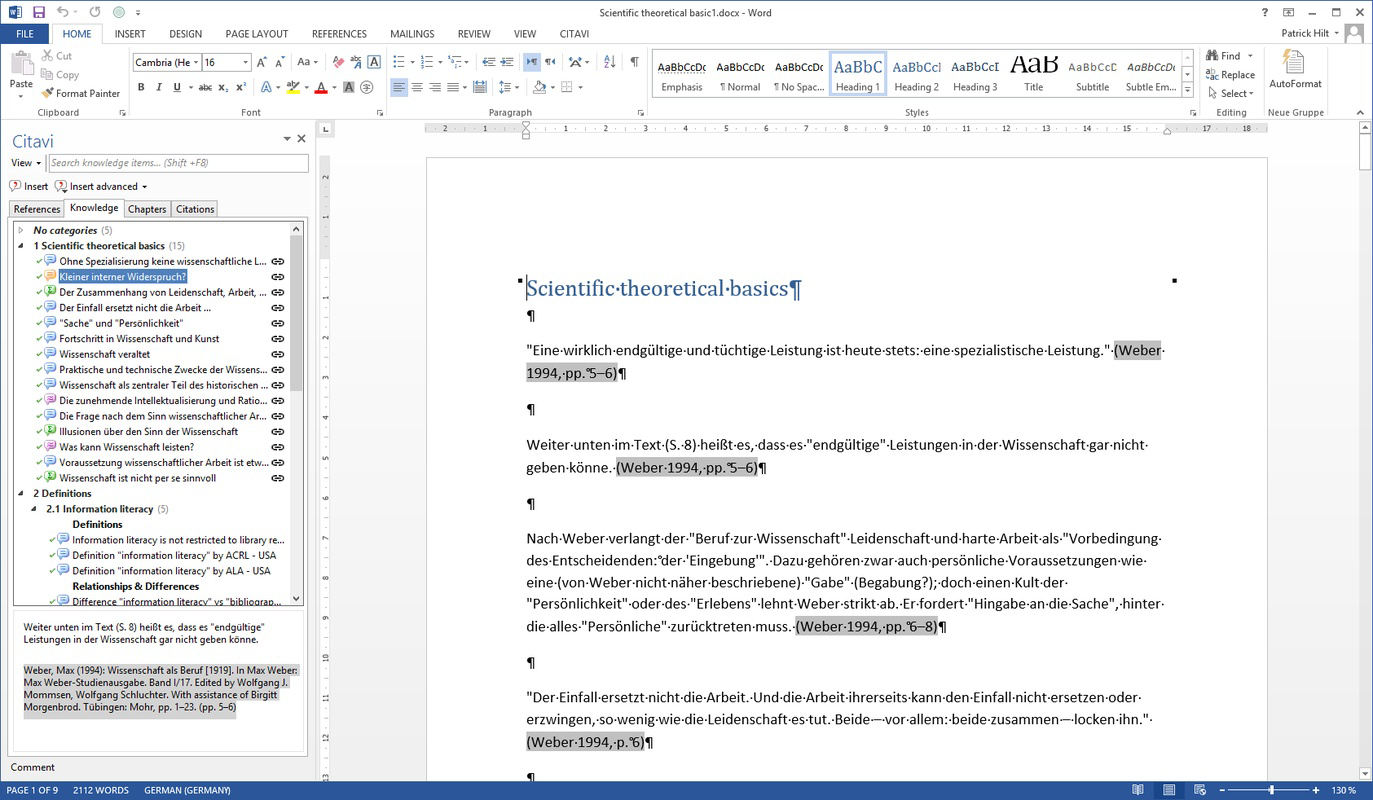The height and width of the screenshot is (800, 1373).
Task: Click link icon beside "Wissenschaft veraltet"
Action: pyautogui.click(x=278, y=354)
